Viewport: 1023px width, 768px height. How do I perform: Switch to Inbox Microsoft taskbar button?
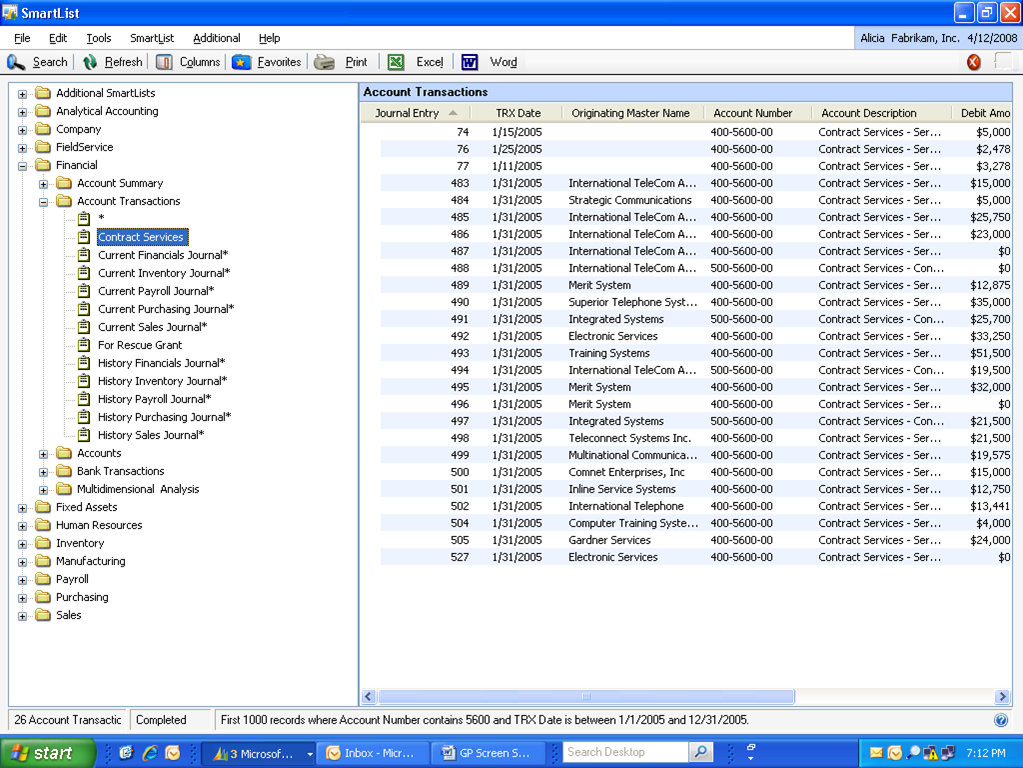[374, 753]
